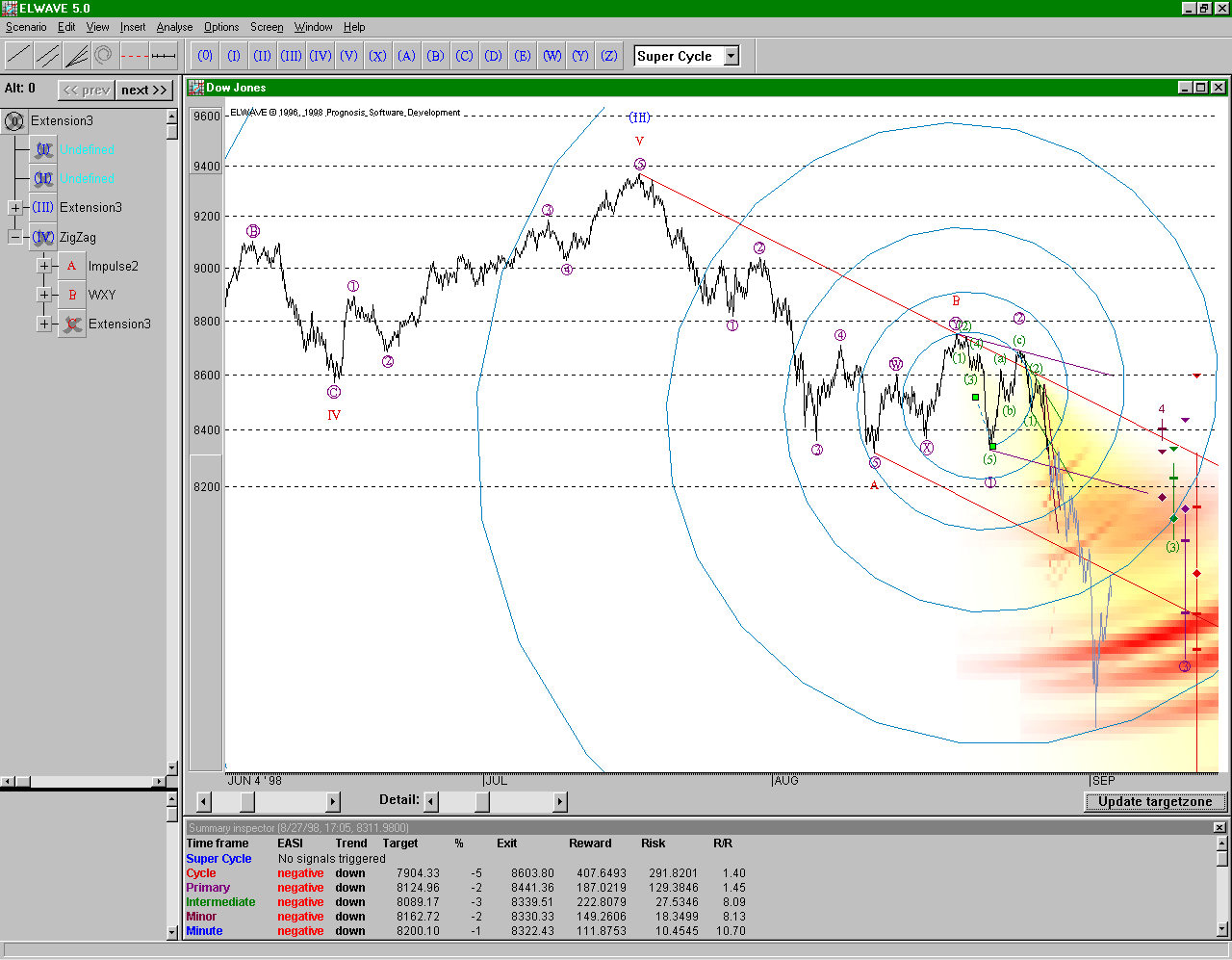Image resolution: width=1232 pixels, height=960 pixels.
Task: Select the horizontal measuring ruler tool
Action: (x=164, y=56)
